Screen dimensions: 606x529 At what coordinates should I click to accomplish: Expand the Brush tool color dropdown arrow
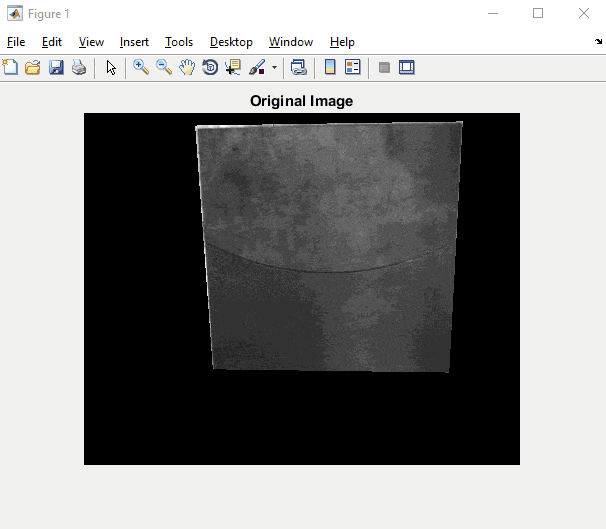pyautogui.click(x=275, y=68)
